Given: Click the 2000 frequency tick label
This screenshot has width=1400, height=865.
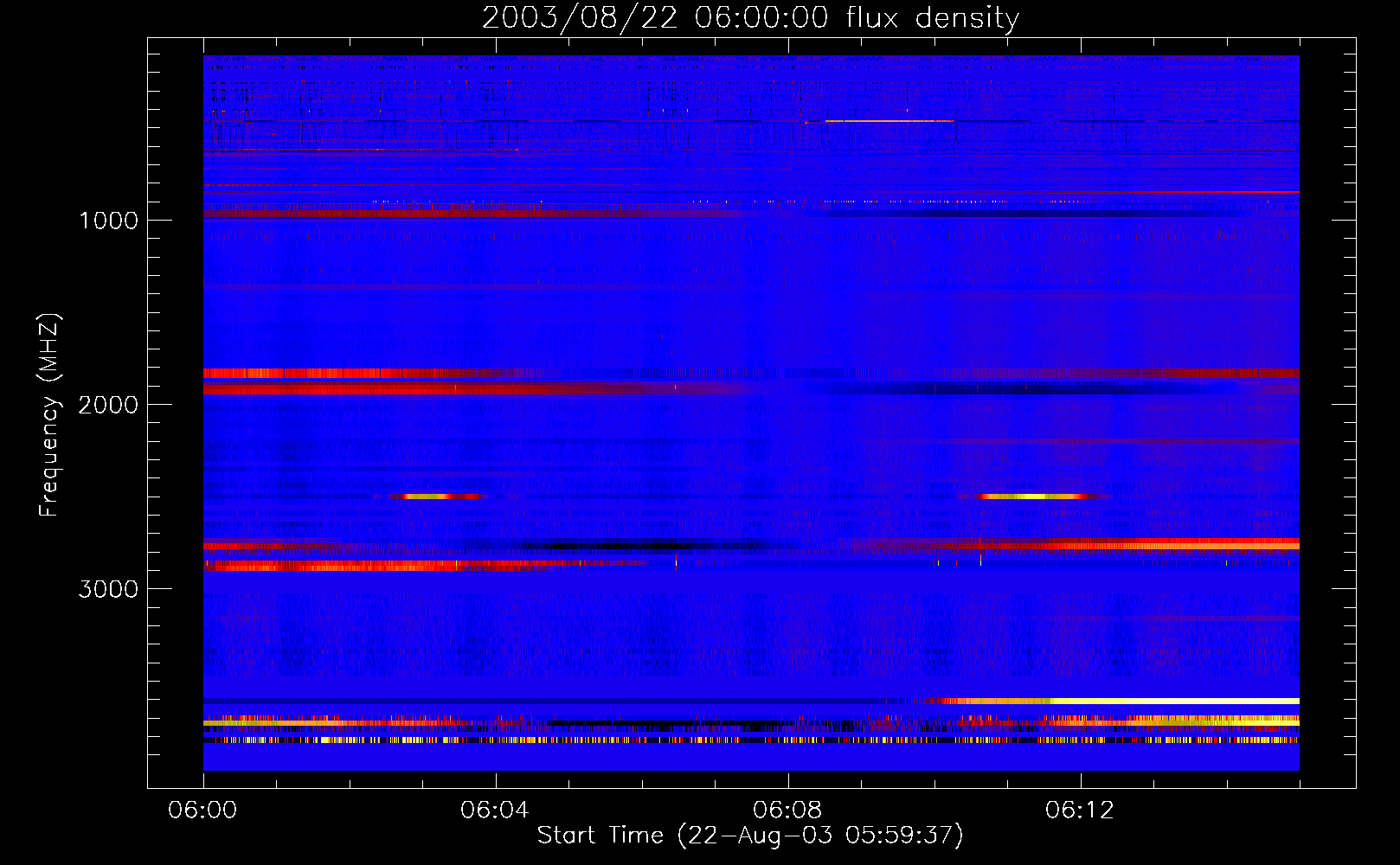Looking at the screenshot, I should pos(108,405).
